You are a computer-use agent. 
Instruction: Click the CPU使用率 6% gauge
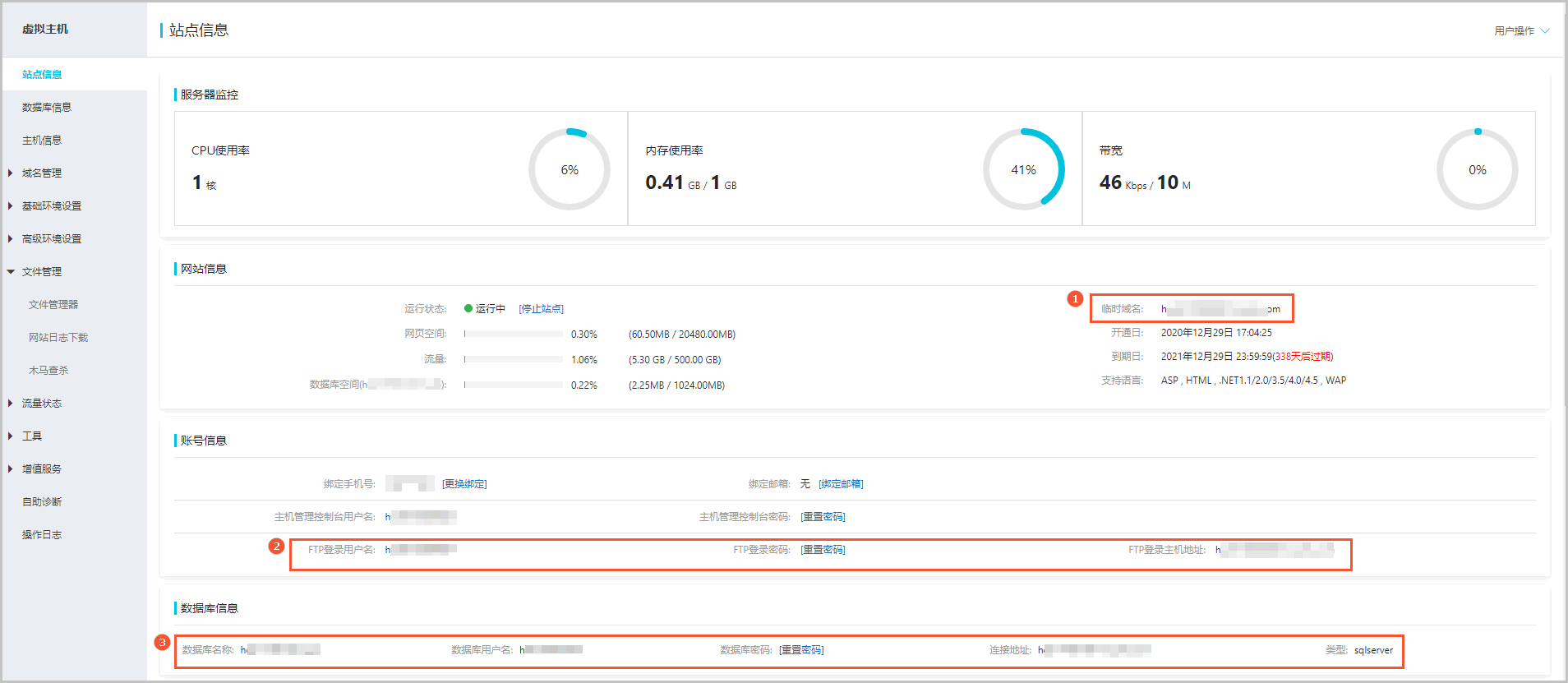click(x=570, y=169)
